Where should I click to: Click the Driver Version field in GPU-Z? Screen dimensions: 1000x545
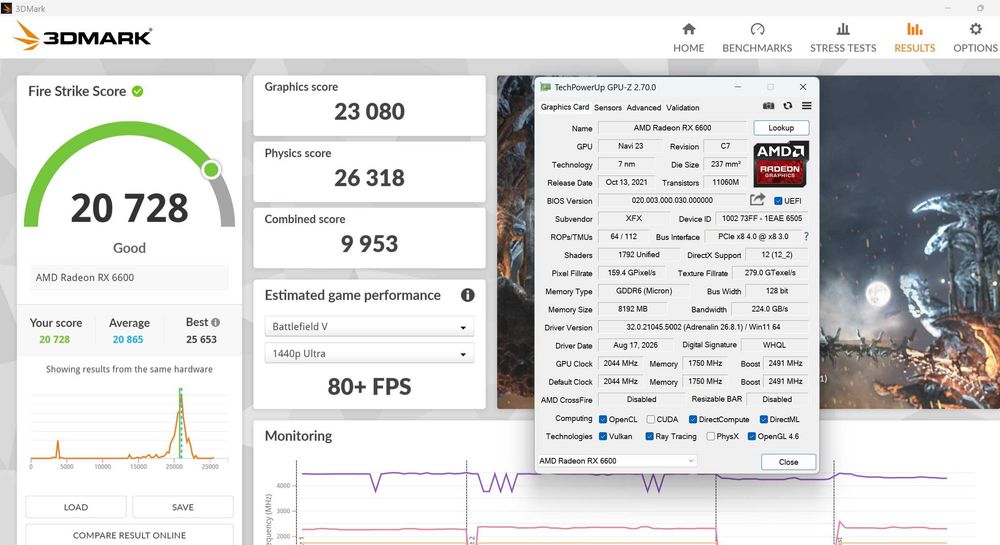coord(703,327)
